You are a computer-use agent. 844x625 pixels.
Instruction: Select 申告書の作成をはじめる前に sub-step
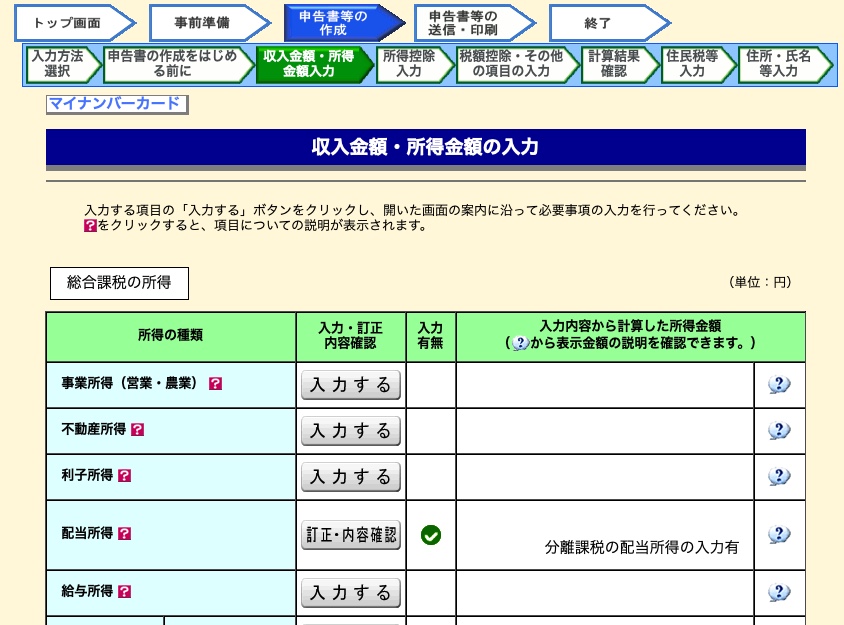pos(179,64)
